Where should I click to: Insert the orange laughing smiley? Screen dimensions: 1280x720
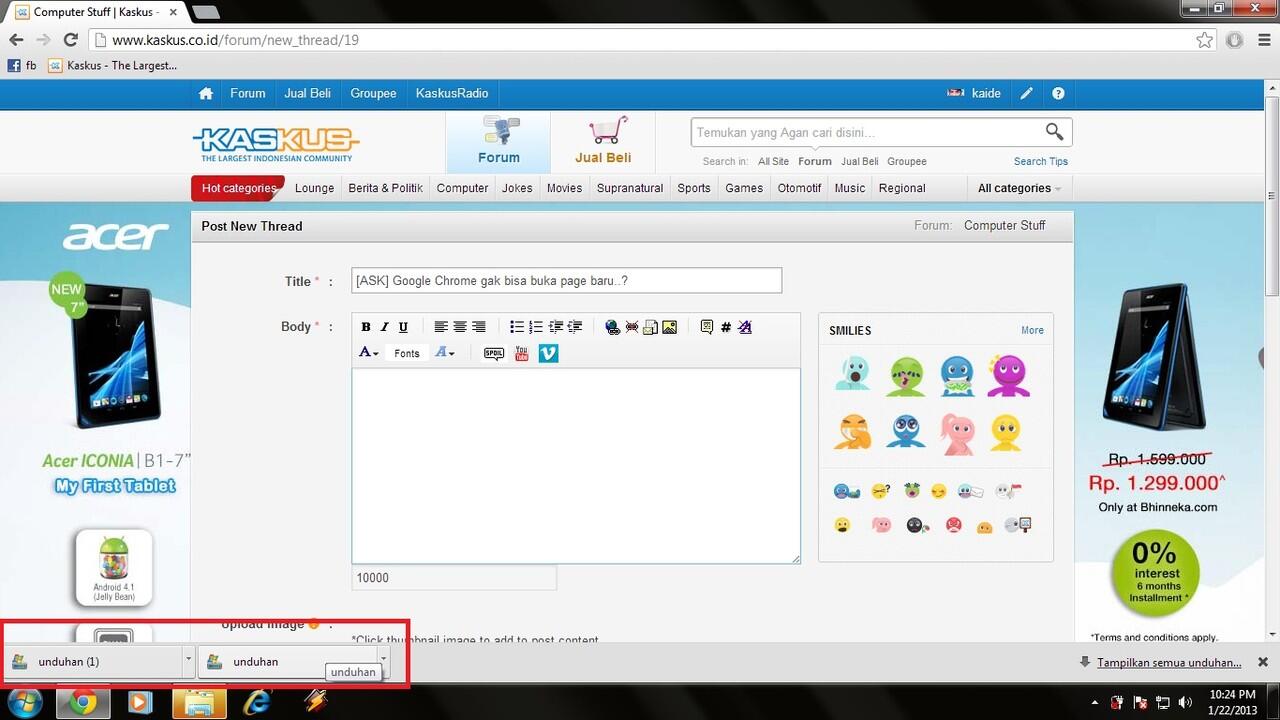click(x=853, y=432)
